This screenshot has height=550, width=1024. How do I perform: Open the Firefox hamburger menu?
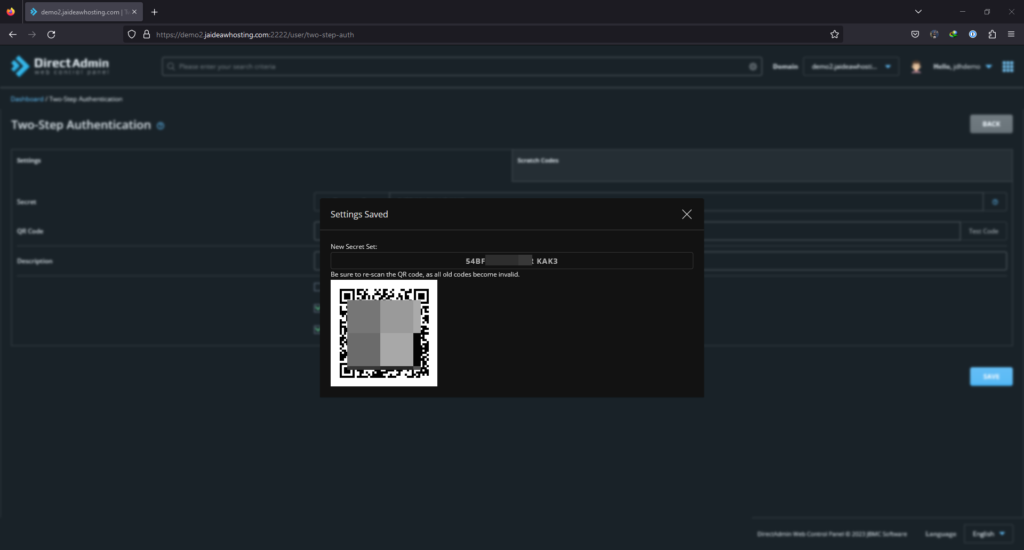pos(1011,35)
